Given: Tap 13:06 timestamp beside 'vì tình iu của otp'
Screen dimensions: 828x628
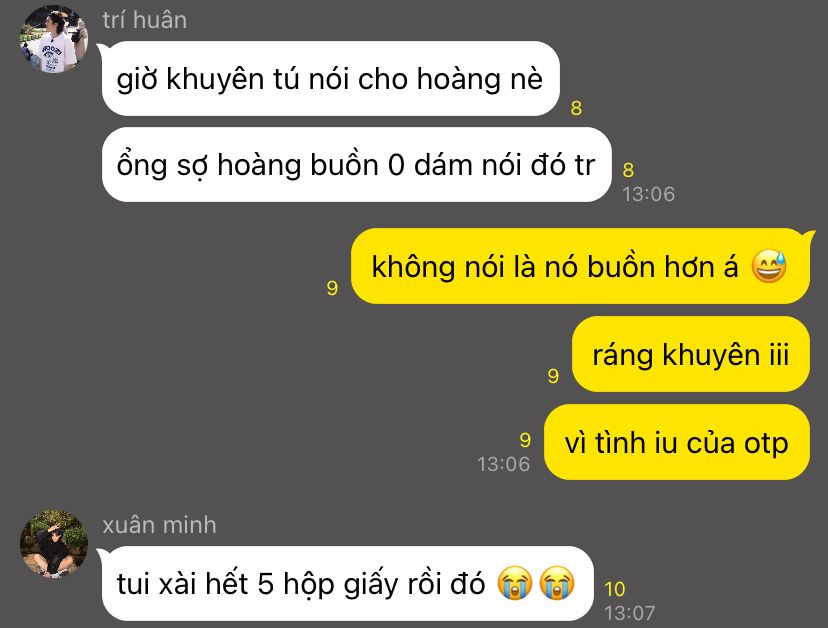Looking at the screenshot, I should [x=503, y=464].
